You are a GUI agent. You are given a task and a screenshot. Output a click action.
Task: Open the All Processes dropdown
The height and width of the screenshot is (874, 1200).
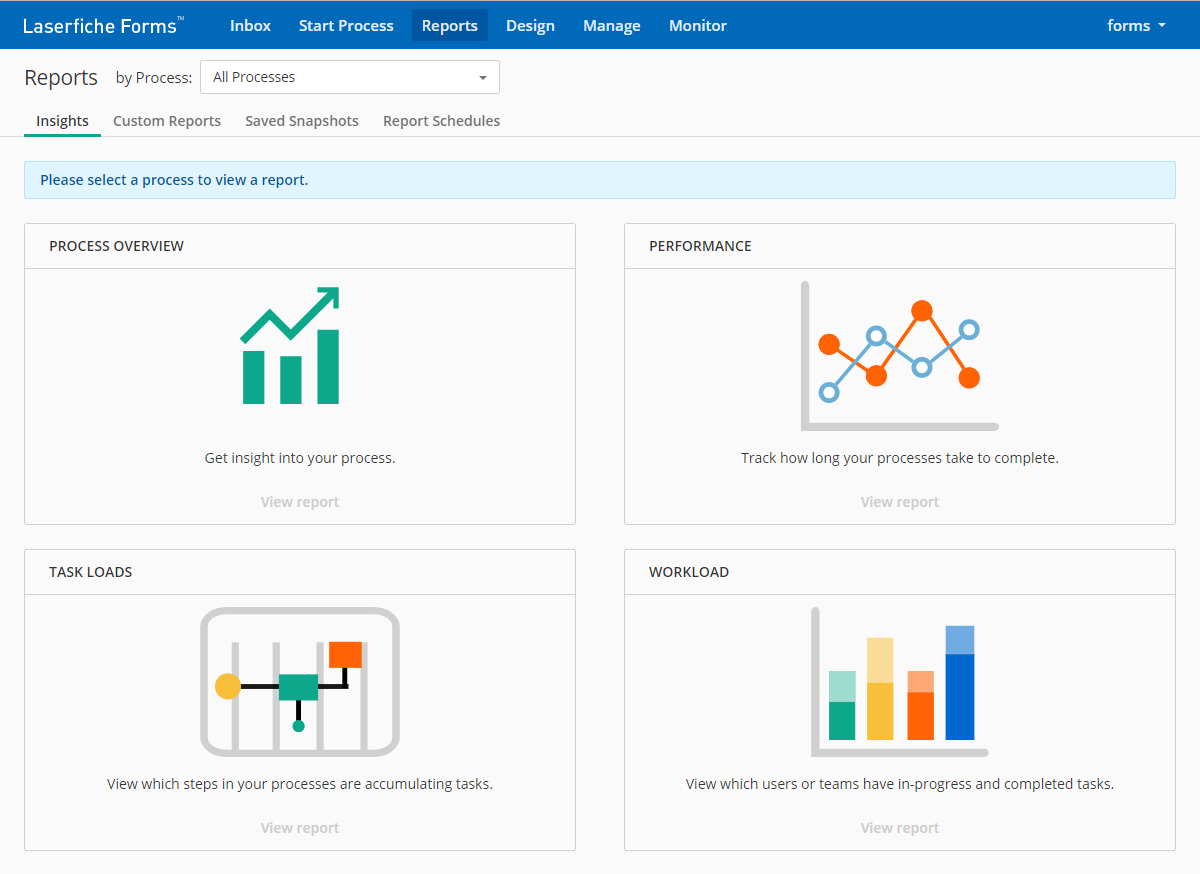[349, 77]
